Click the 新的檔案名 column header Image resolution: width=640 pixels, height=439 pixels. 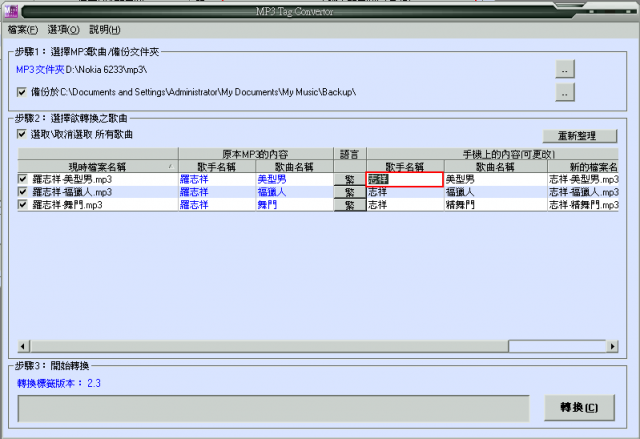[584, 166]
